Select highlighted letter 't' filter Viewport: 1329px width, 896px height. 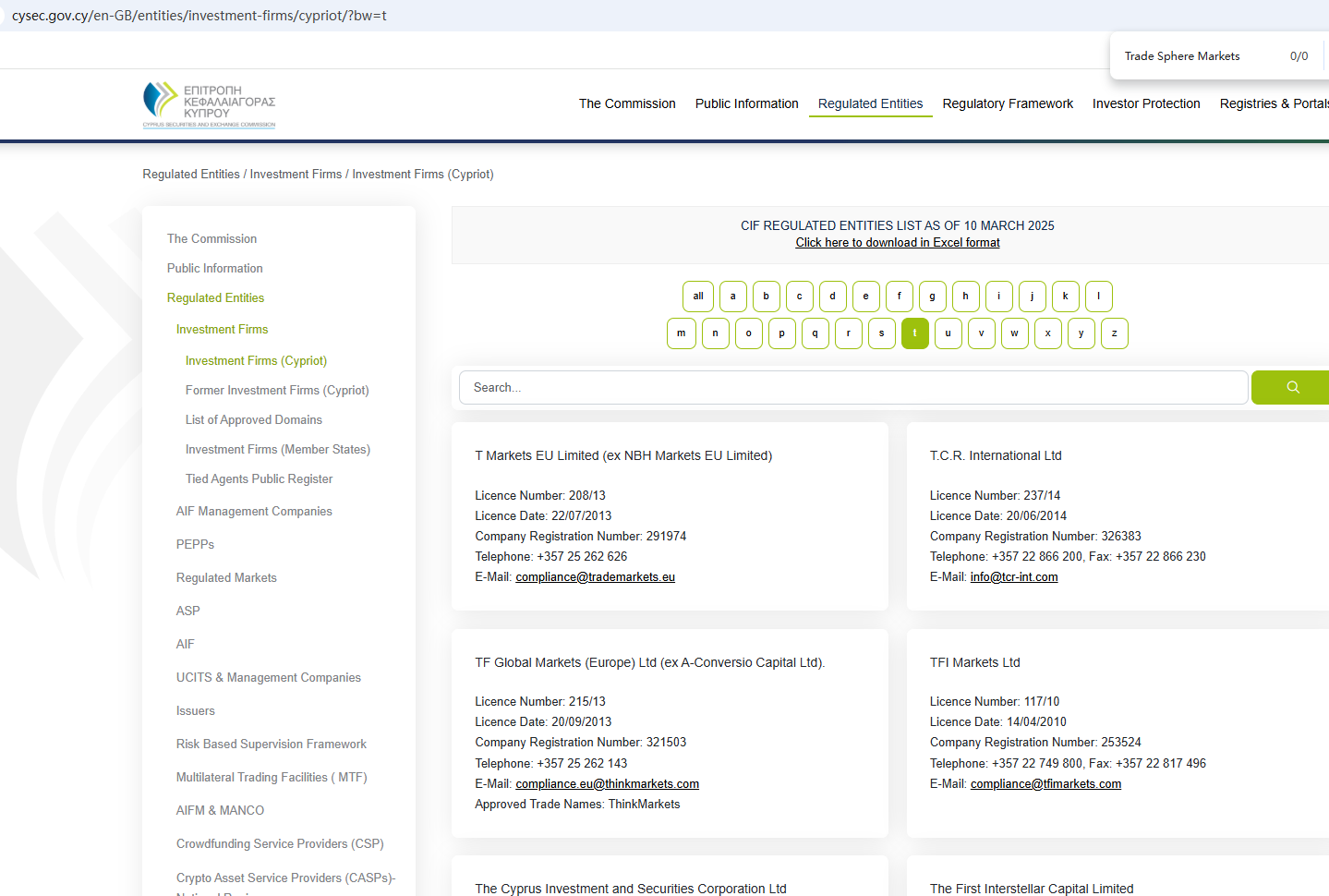pos(915,333)
